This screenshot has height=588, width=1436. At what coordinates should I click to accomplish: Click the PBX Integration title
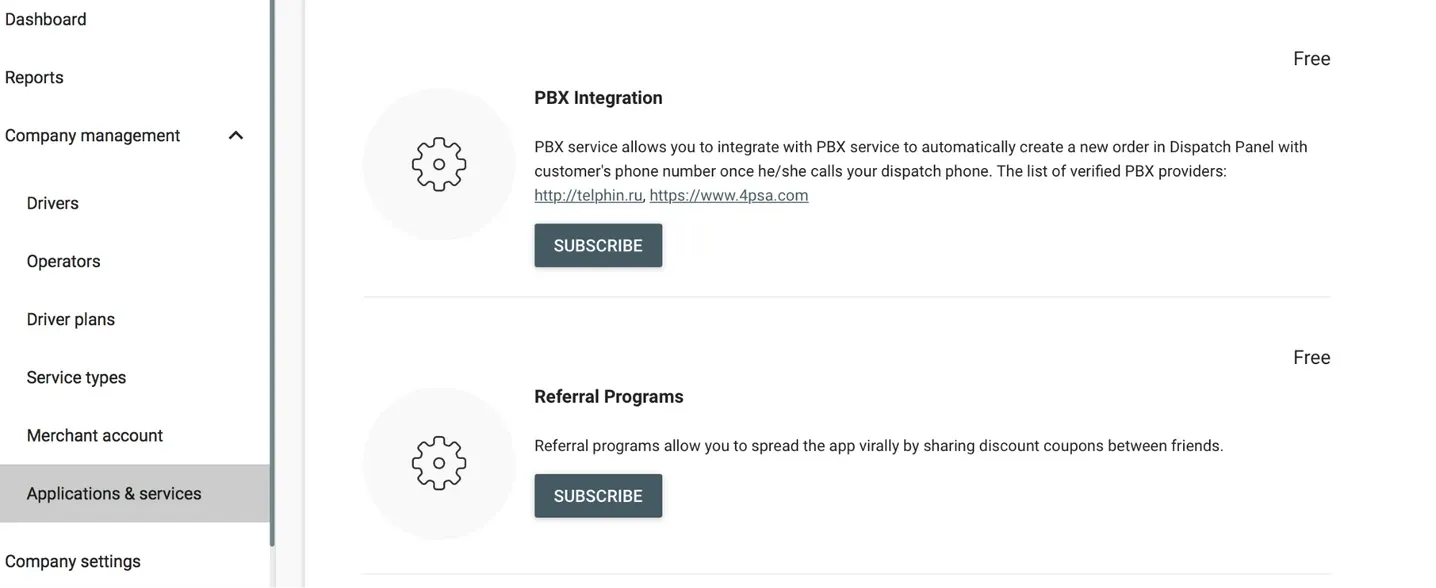point(598,98)
